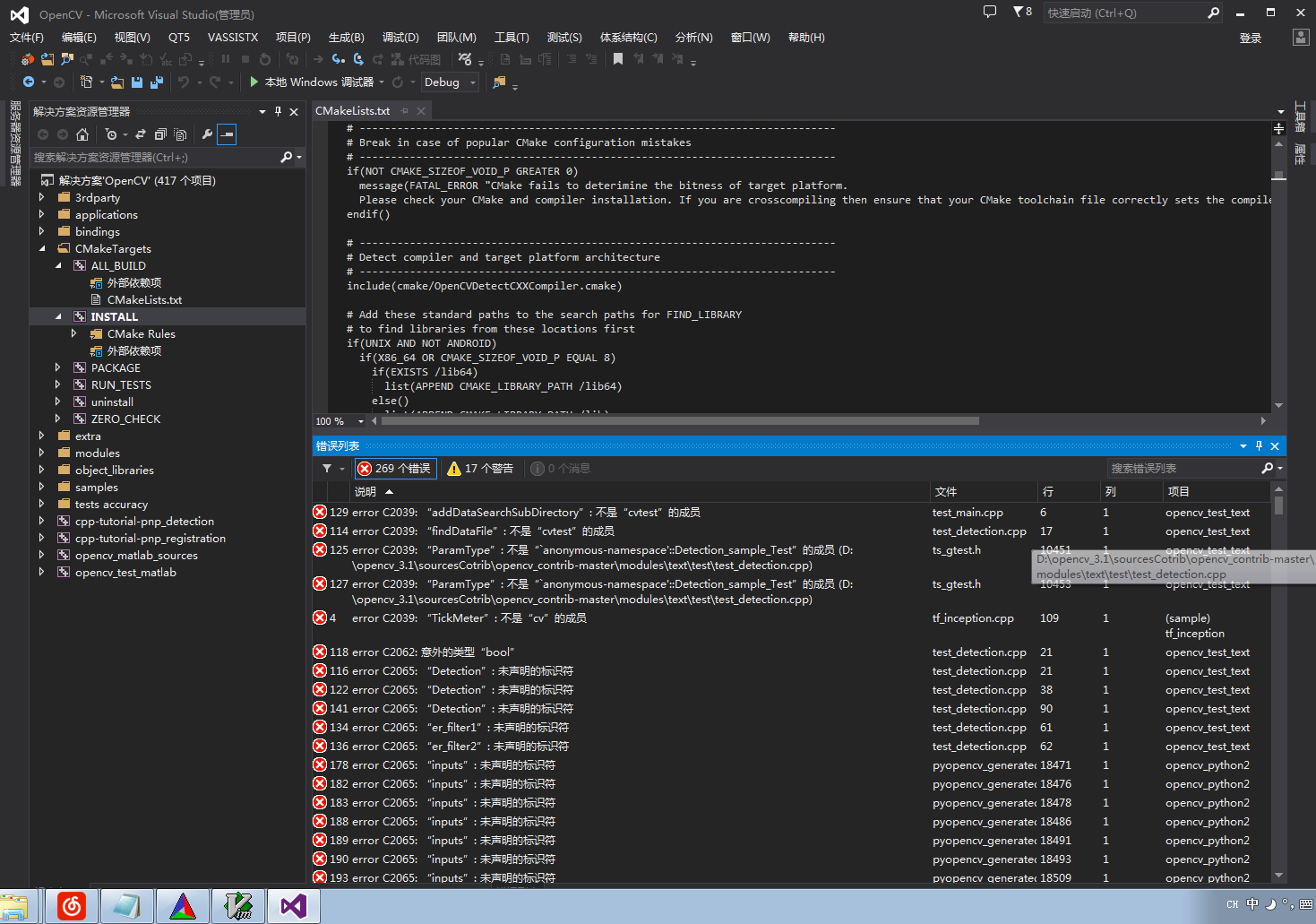Open the 调试(D) menu
The height and width of the screenshot is (924, 1316).
(400, 37)
